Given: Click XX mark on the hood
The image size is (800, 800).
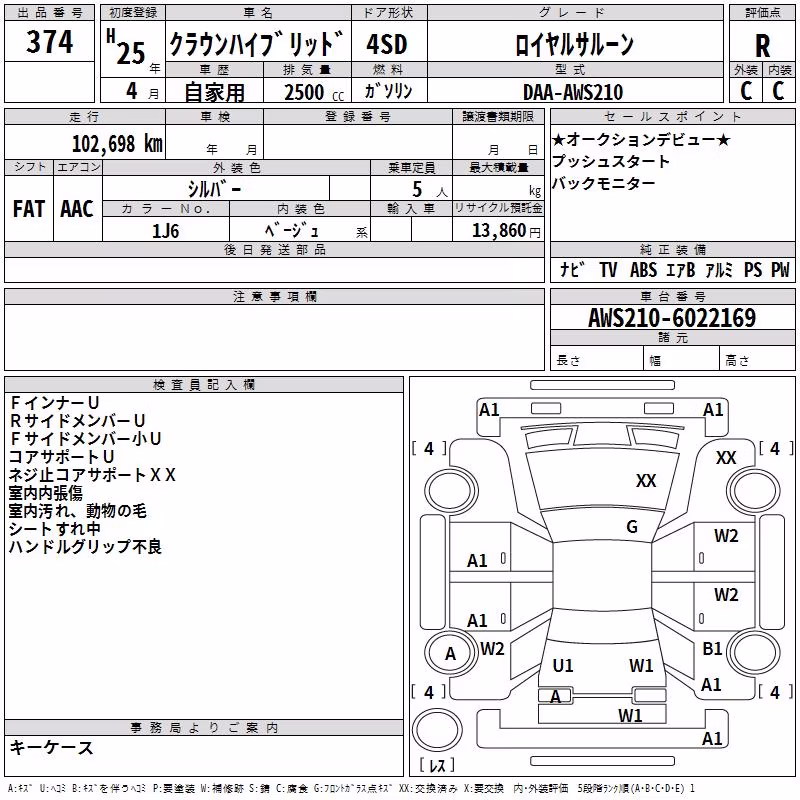Looking at the screenshot, I should [x=646, y=481].
